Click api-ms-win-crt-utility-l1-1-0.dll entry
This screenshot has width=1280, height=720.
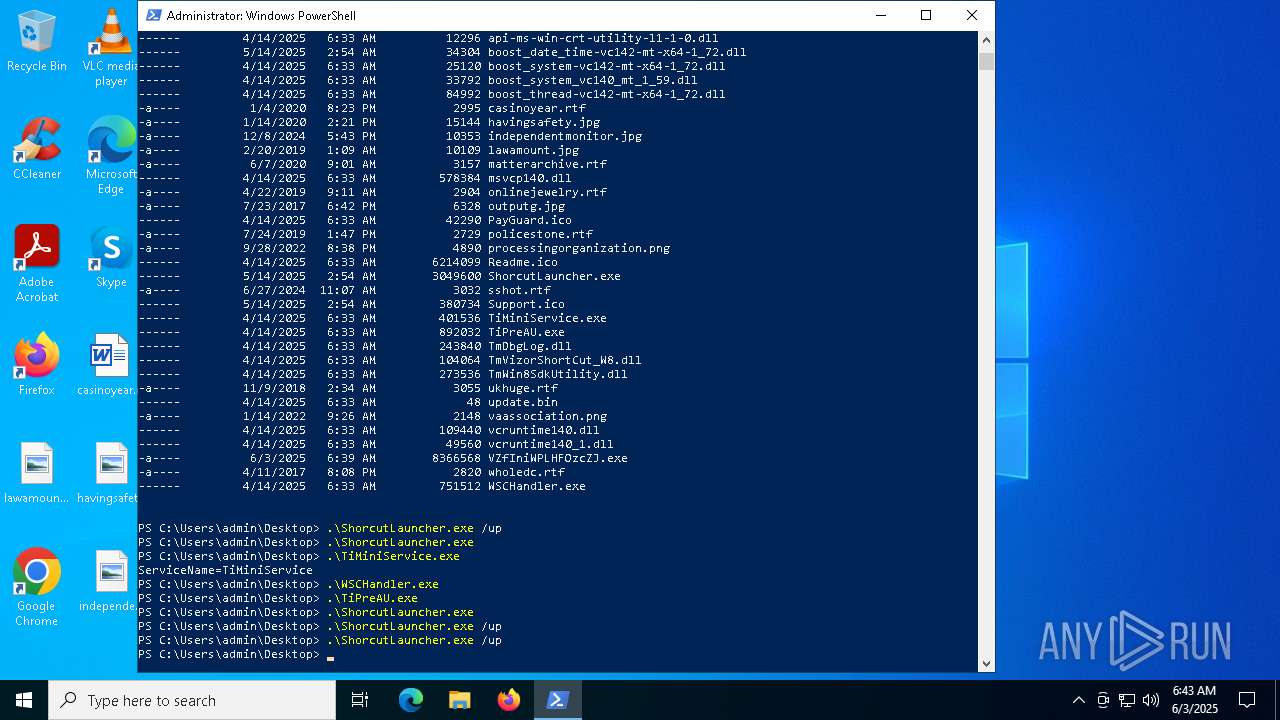(x=603, y=38)
